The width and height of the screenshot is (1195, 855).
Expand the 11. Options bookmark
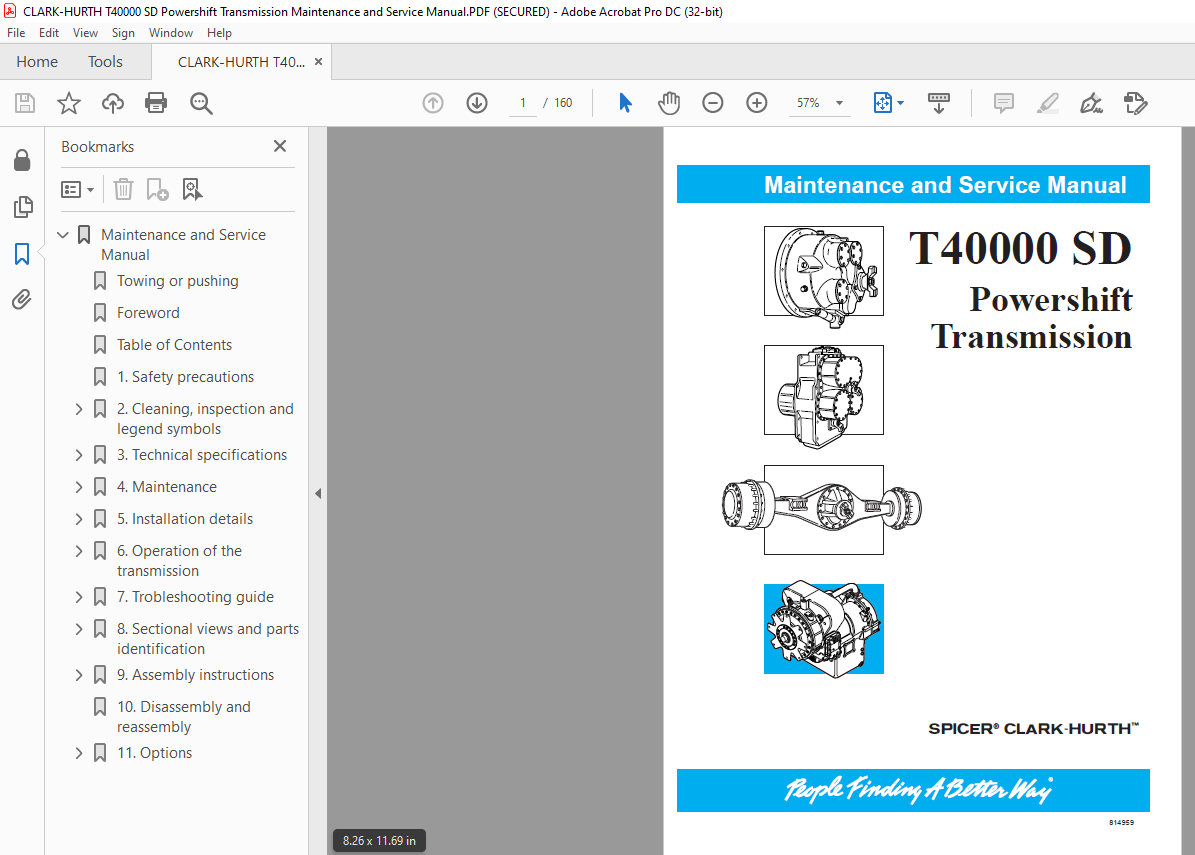[79, 753]
